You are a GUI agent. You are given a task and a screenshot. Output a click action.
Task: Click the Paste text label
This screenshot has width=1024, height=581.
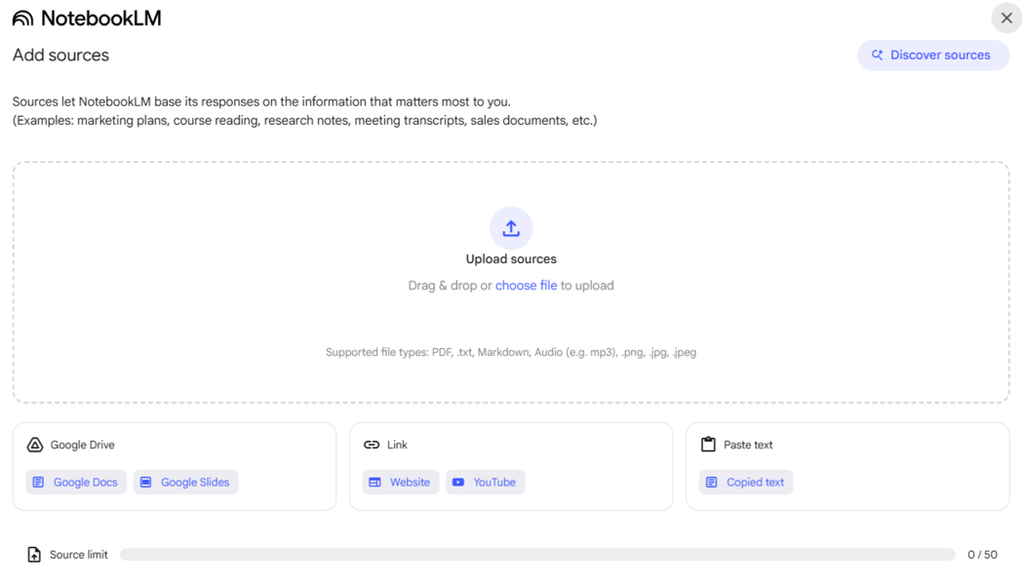(748, 445)
